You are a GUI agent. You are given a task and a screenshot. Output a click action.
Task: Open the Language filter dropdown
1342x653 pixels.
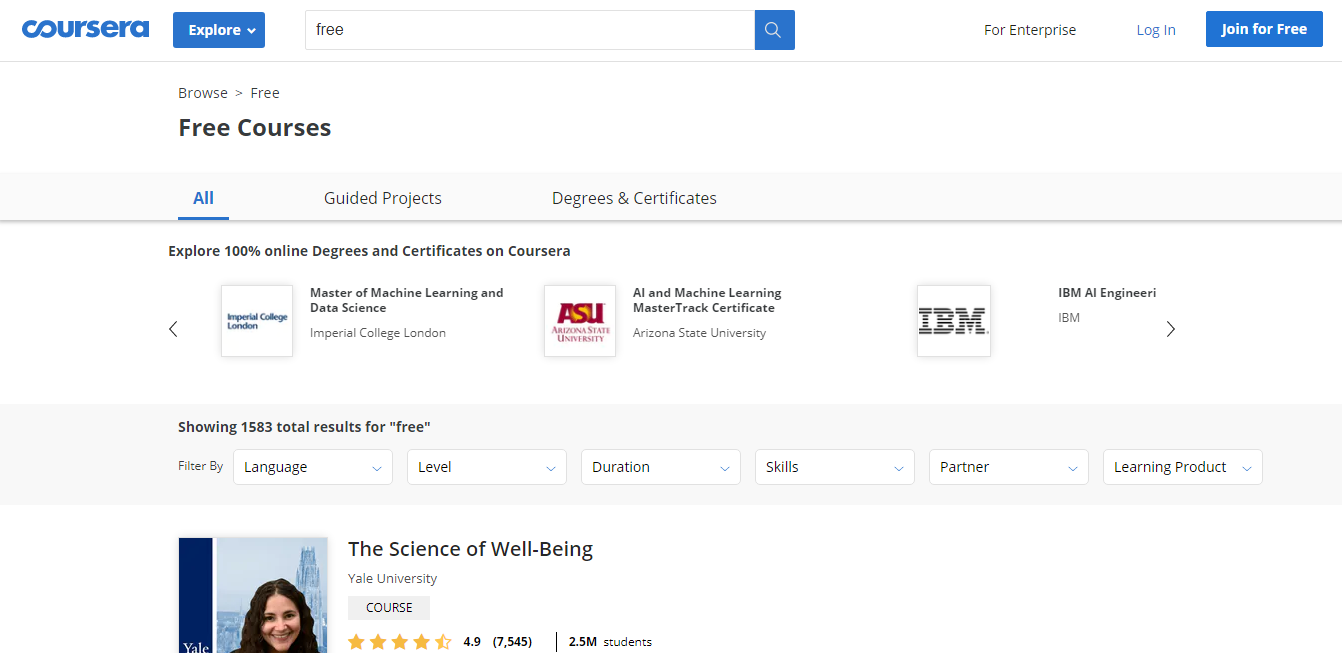pyautogui.click(x=312, y=467)
